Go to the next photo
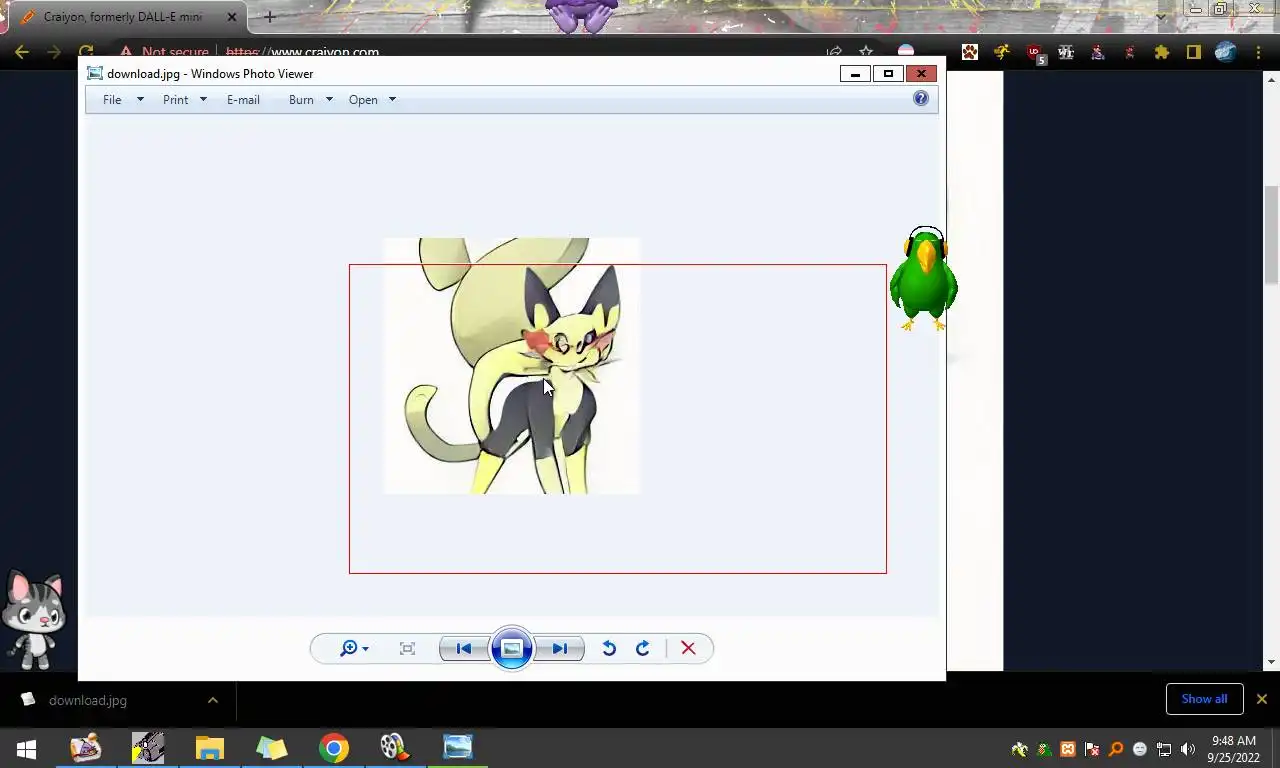Viewport: 1280px width, 768px height. [x=559, y=649]
